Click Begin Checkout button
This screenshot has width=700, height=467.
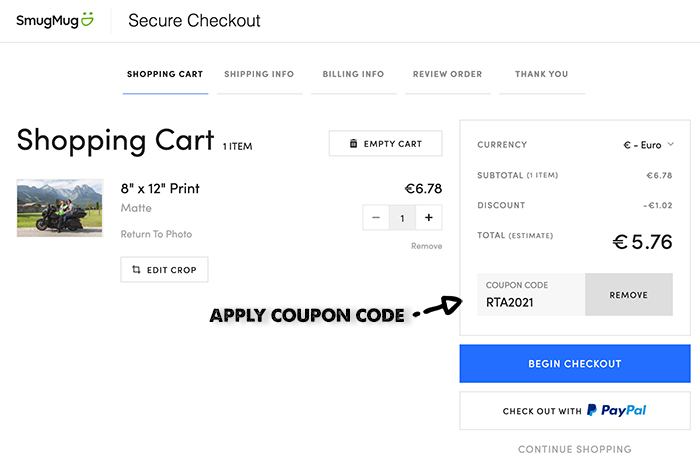[x=575, y=363]
